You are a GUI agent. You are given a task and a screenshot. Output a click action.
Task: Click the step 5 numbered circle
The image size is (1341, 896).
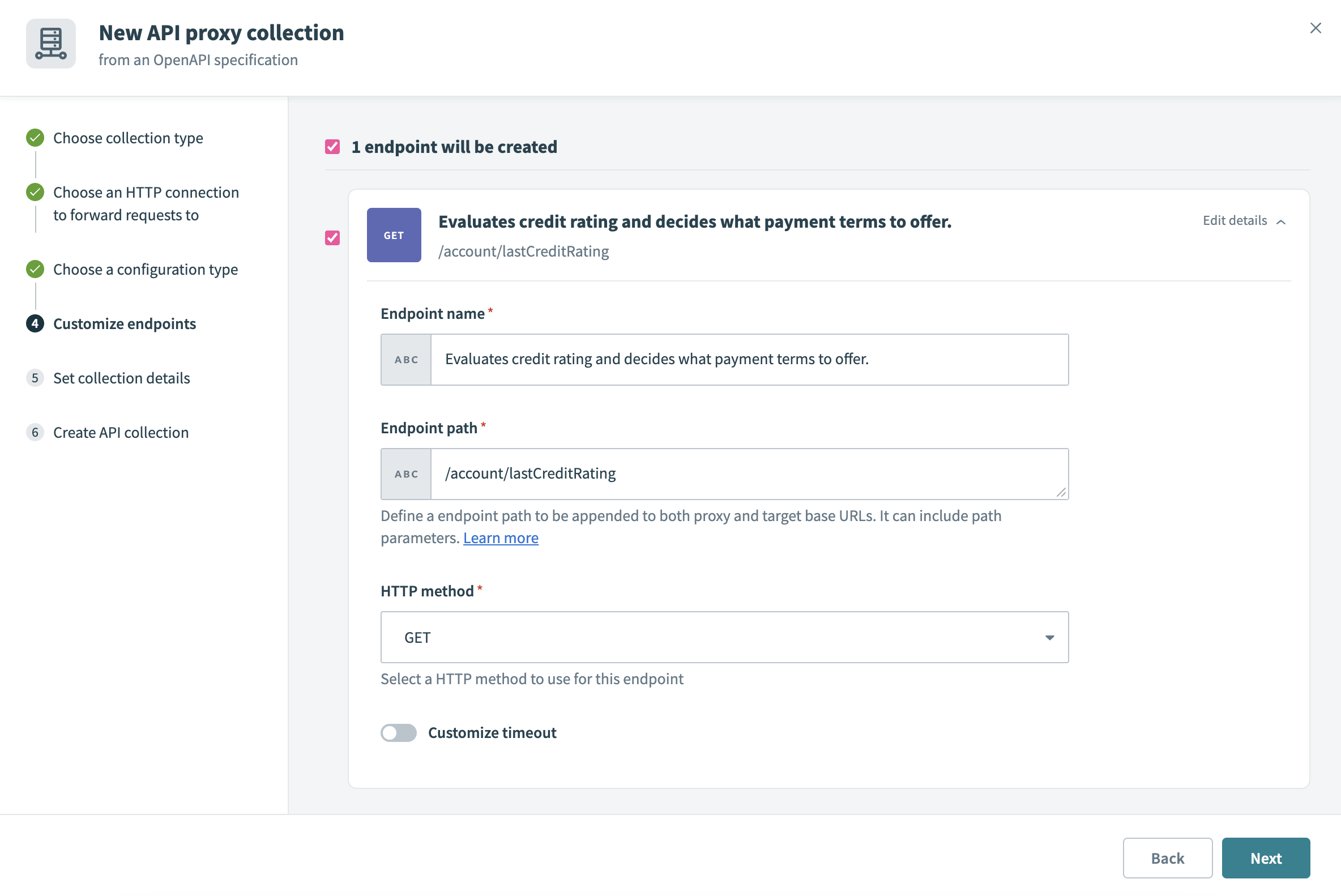pyautogui.click(x=35, y=378)
